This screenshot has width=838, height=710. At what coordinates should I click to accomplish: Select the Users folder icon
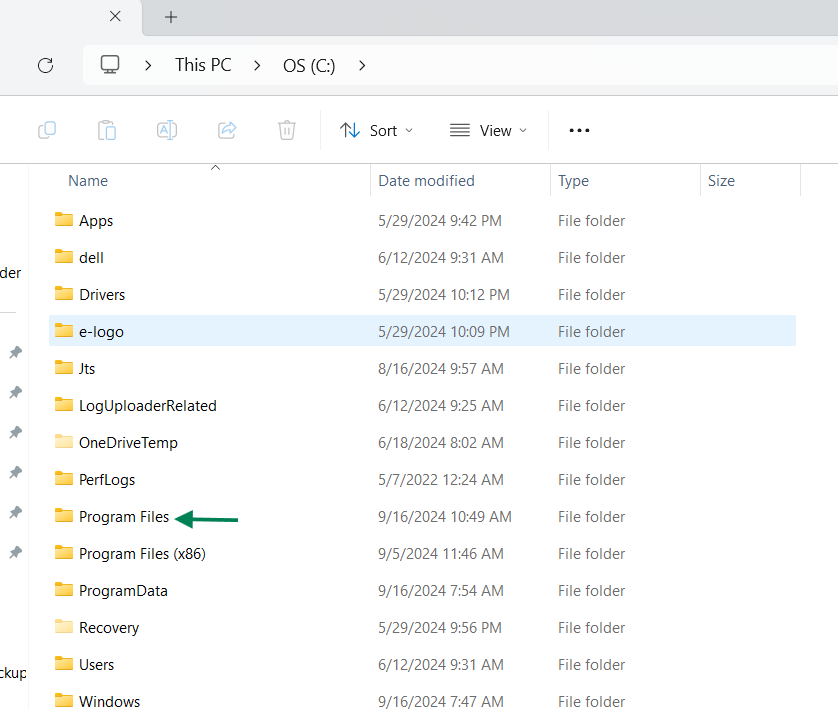(64, 663)
